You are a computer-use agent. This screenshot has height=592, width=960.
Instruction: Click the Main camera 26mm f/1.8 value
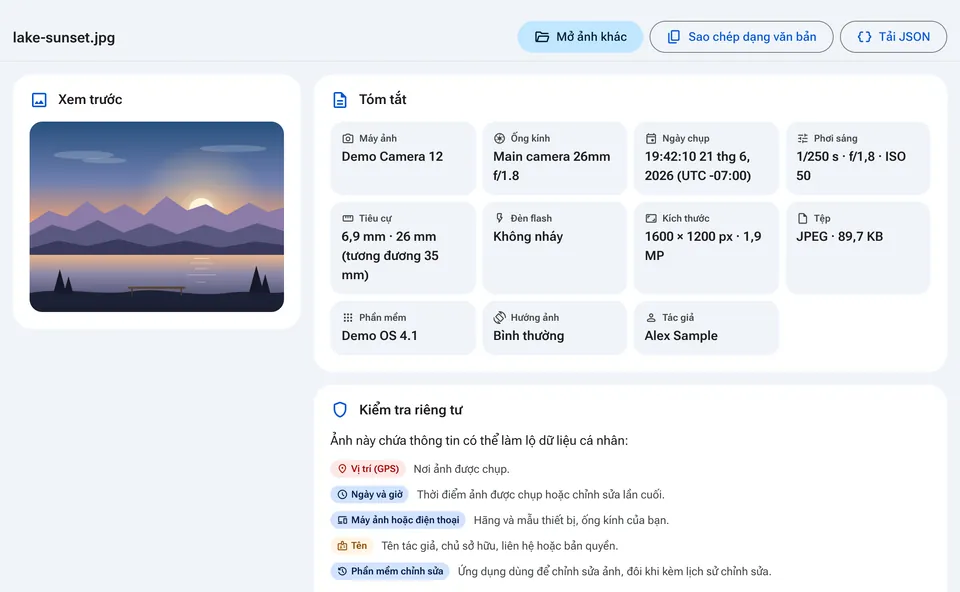552,166
